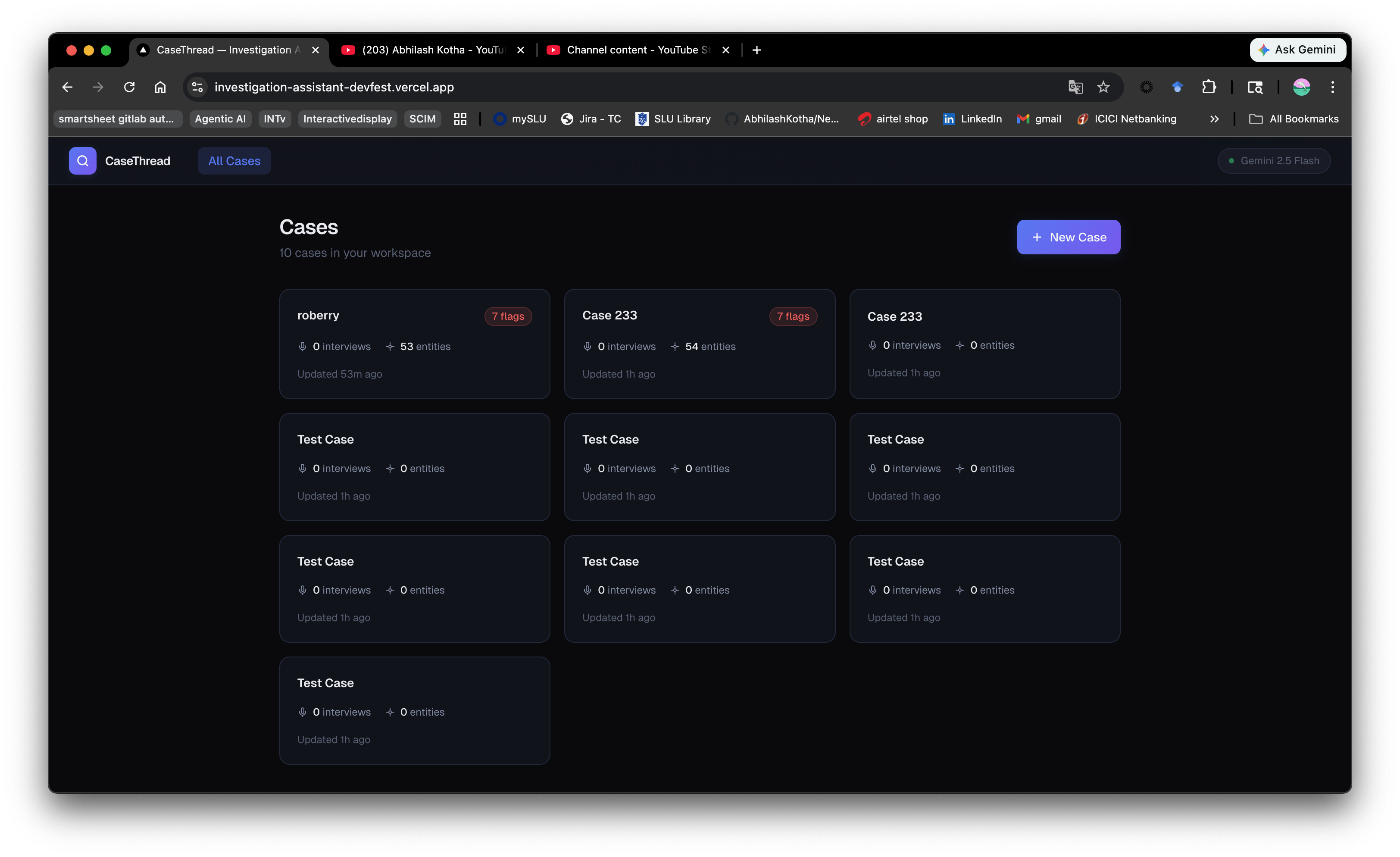The height and width of the screenshot is (857, 1400).
Task: Open tab groups grid icon in bookmarks bar
Action: pos(460,119)
